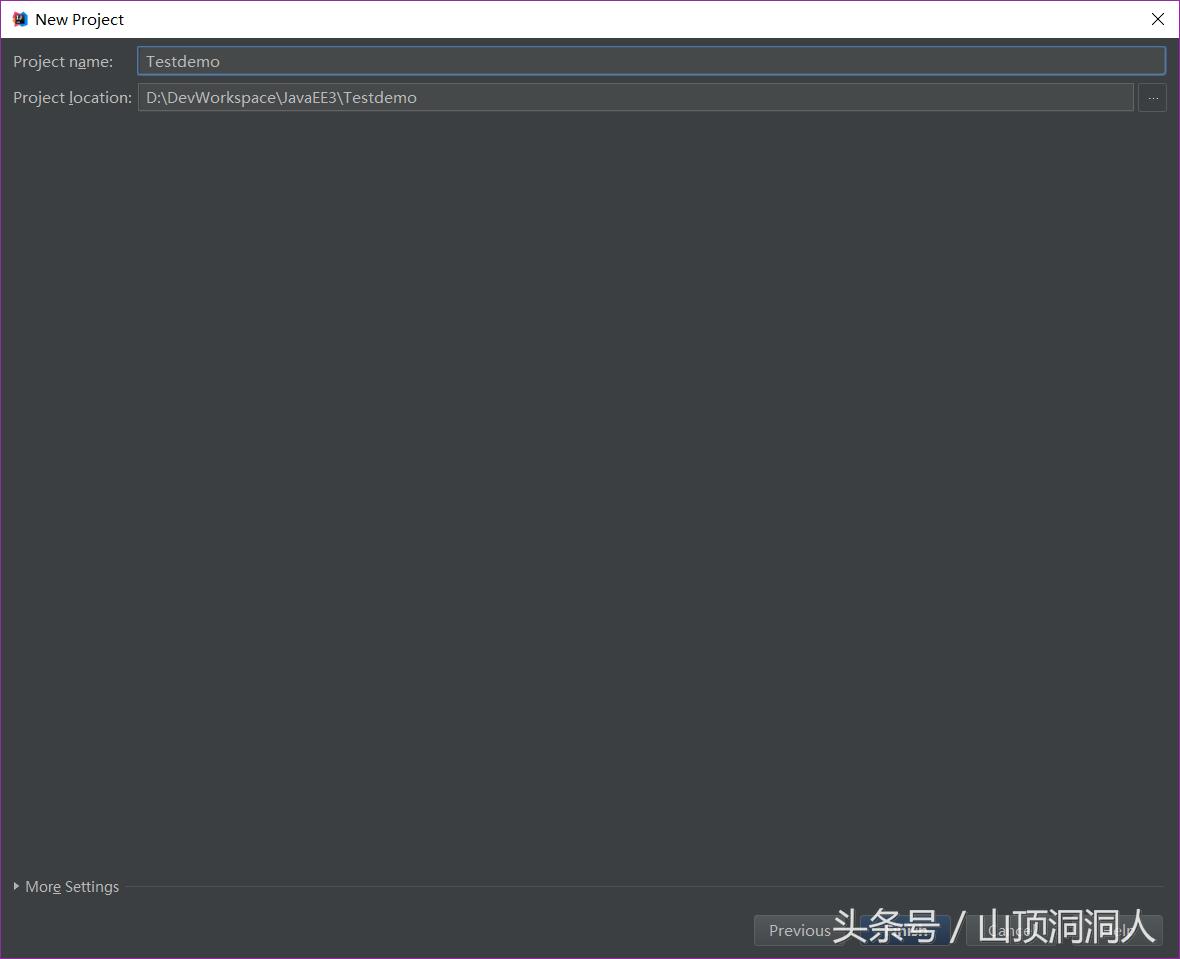Click the New Project title text

[79, 18]
